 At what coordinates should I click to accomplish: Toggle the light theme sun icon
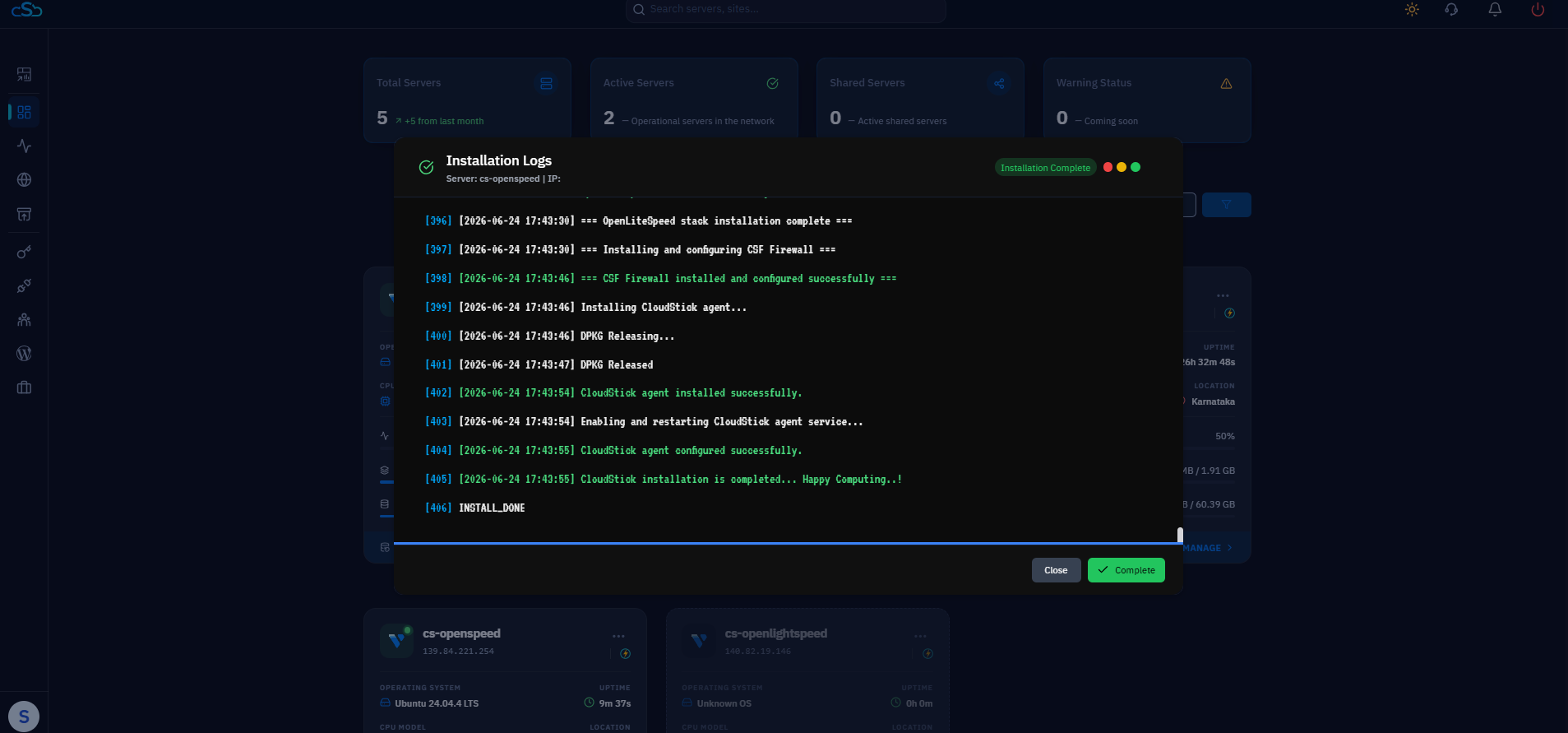(1412, 10)
